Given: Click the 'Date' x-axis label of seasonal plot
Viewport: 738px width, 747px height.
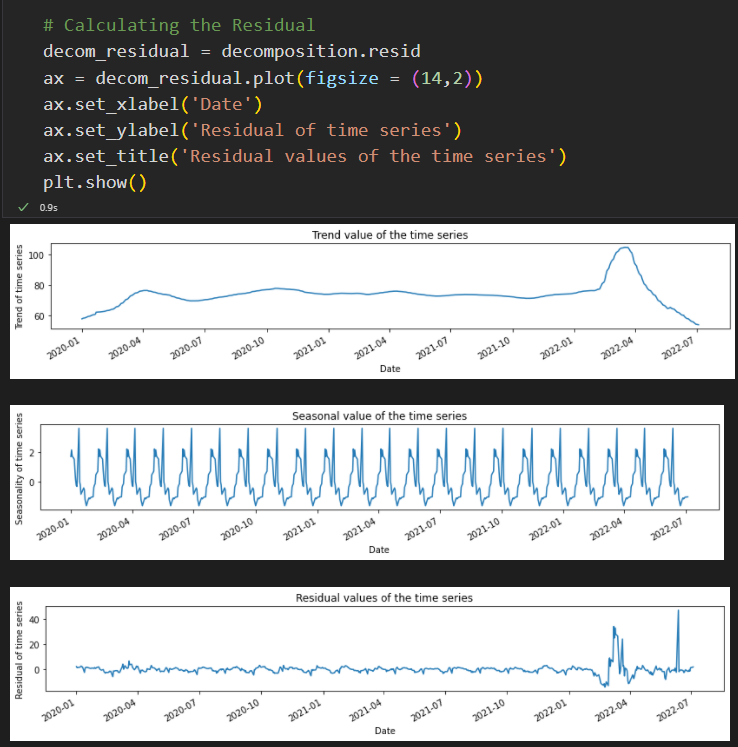Looking at the screenshot, I should [379, 550].
